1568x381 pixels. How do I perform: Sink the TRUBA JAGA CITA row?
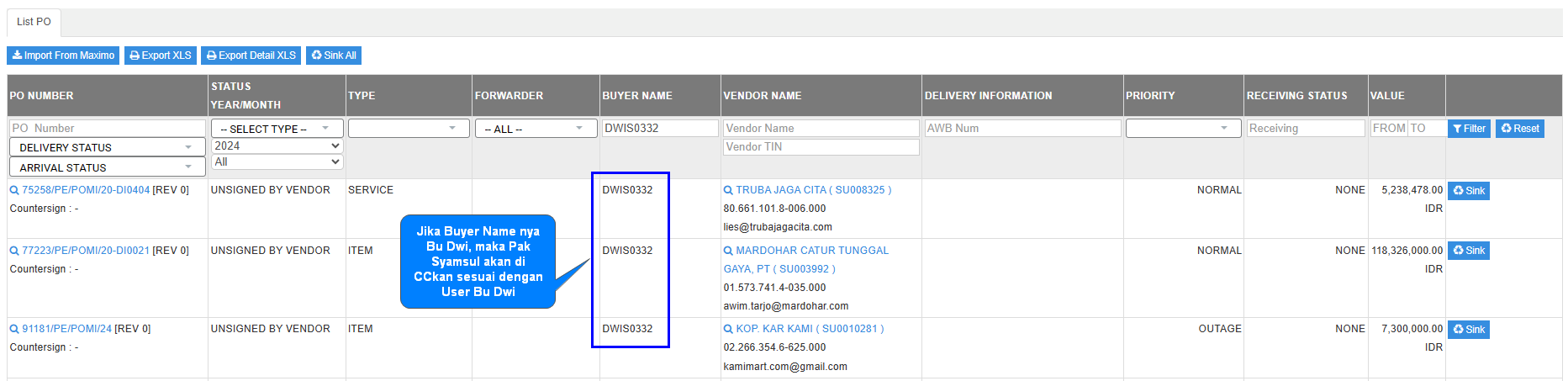(1468, 191)
